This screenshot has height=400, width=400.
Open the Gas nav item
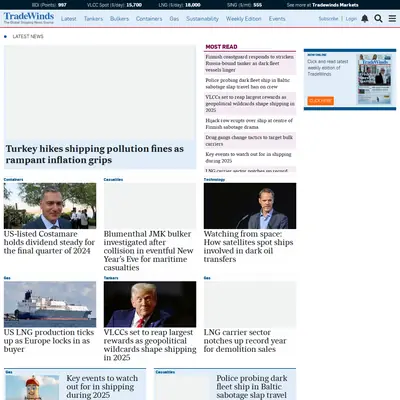click(174, 19)
